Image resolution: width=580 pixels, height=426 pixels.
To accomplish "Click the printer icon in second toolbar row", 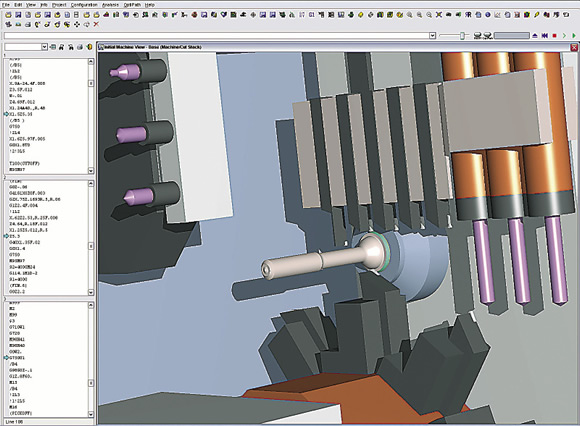I will [x=28, y=24].
